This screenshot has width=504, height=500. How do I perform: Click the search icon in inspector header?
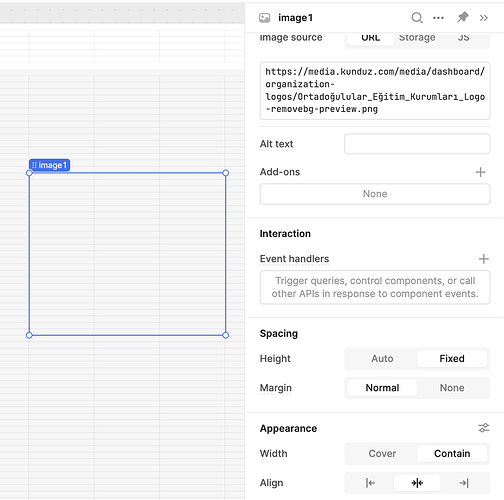tap(417, 18)
